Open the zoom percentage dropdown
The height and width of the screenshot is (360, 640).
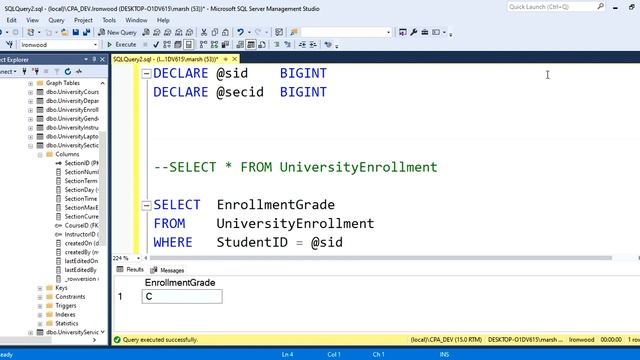click(138, 258)
